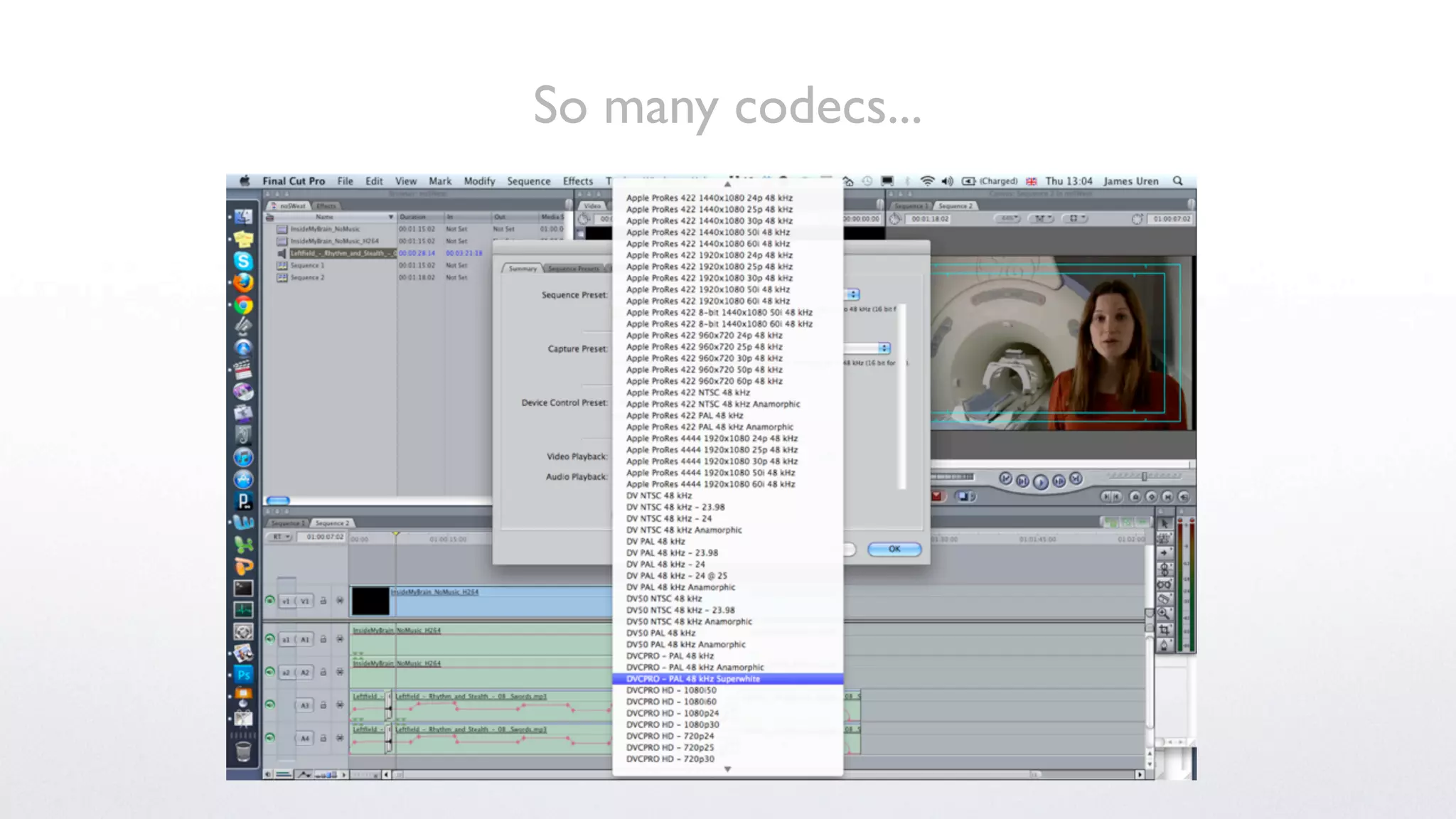Open Photoshop from the Dock

(x=243, y=674)
